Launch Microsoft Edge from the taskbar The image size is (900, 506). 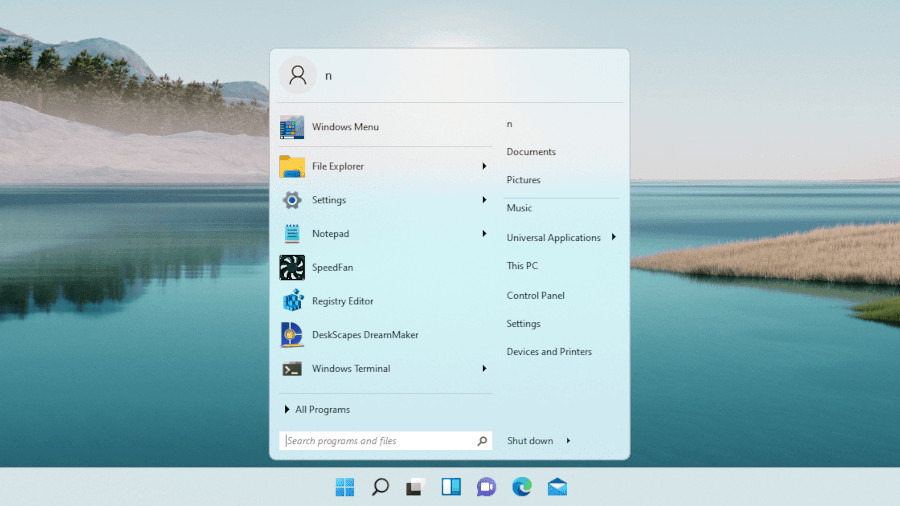point(522,487)
